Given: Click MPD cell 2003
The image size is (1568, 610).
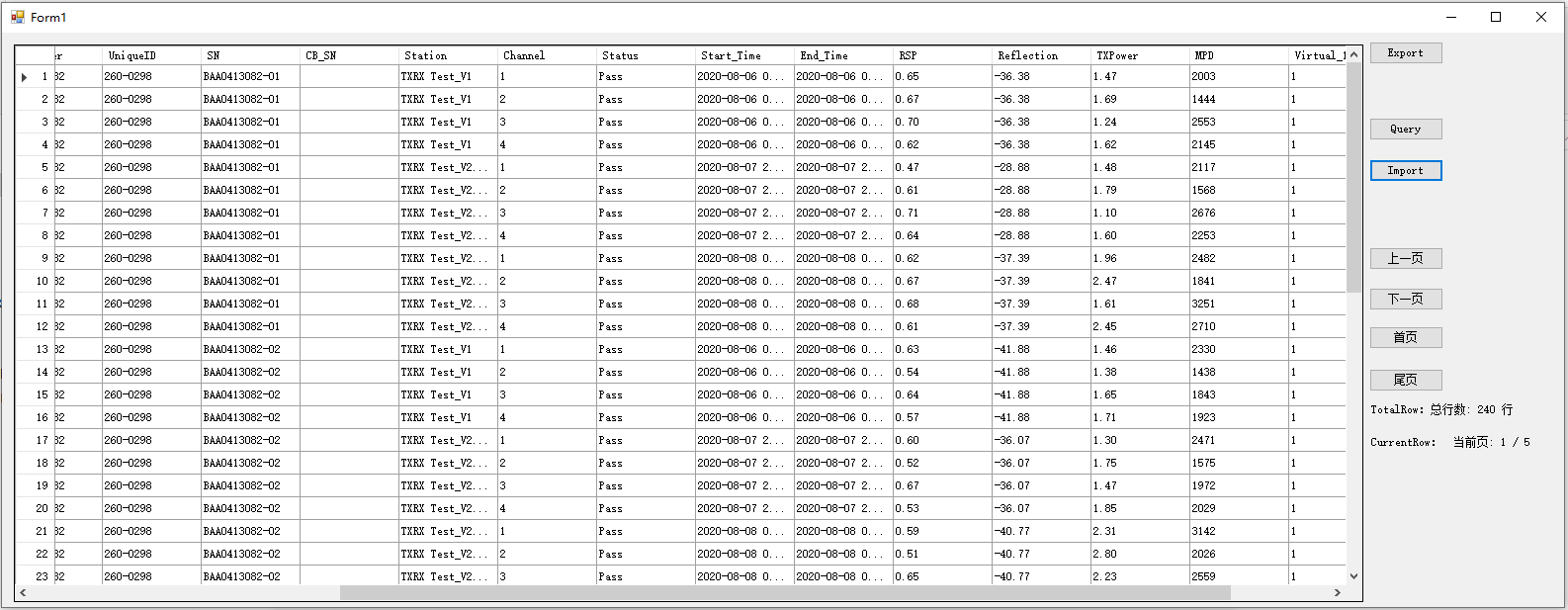Looking at the screenshot, I should click(1240, 76).
